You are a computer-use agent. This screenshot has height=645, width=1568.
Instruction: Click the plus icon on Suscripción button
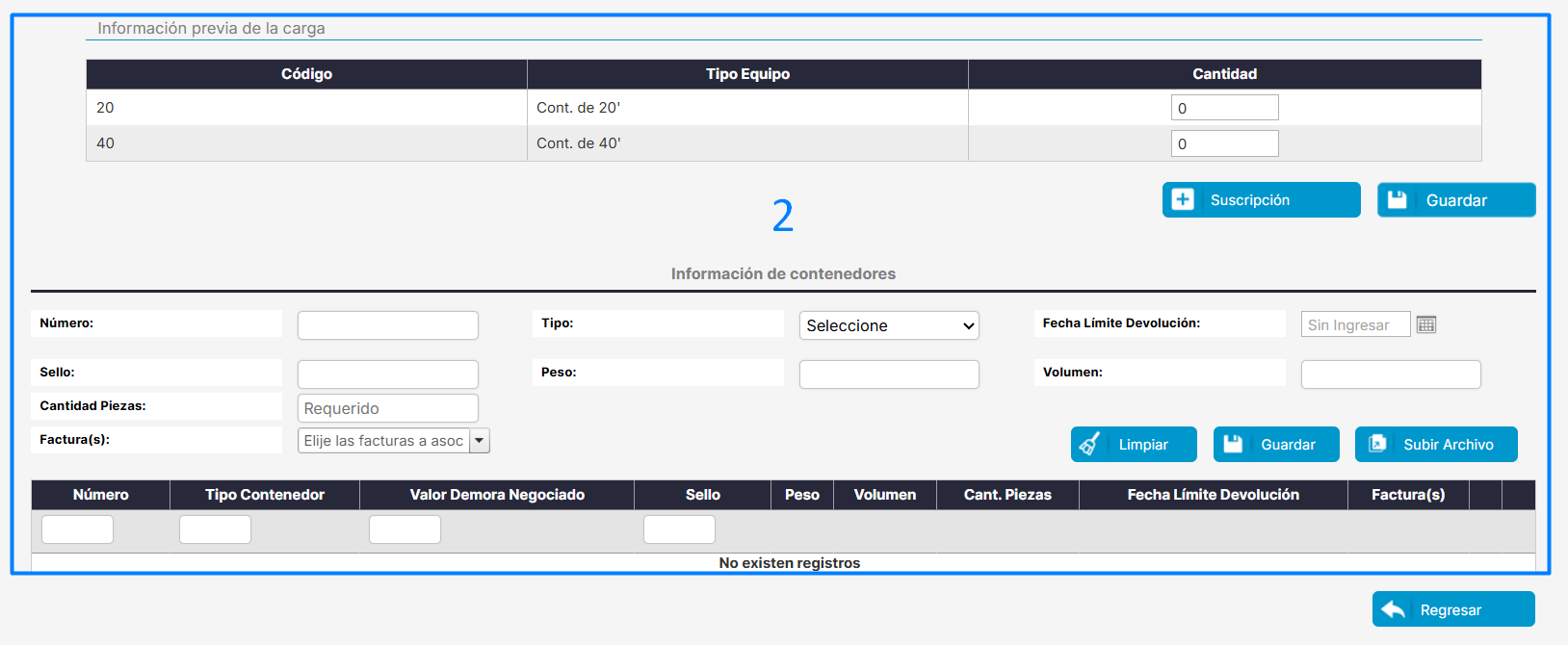coord(1183,199)
